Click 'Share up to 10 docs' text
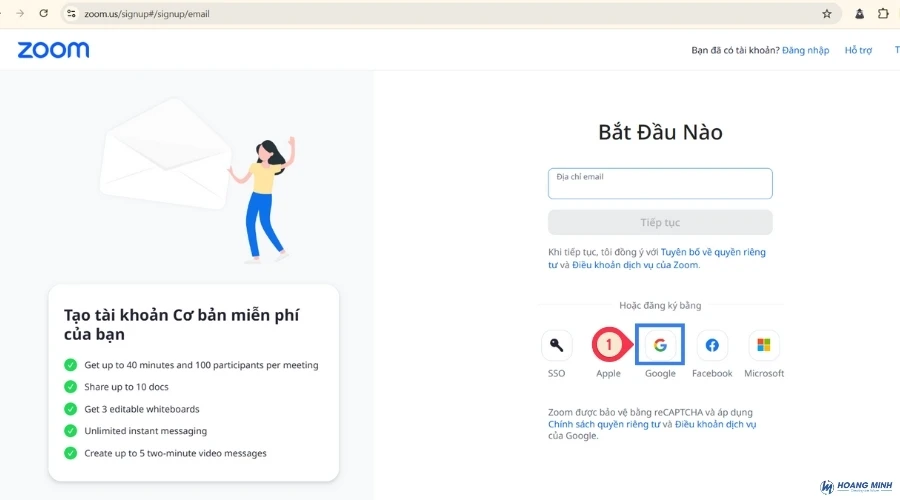 pos(126,387)
